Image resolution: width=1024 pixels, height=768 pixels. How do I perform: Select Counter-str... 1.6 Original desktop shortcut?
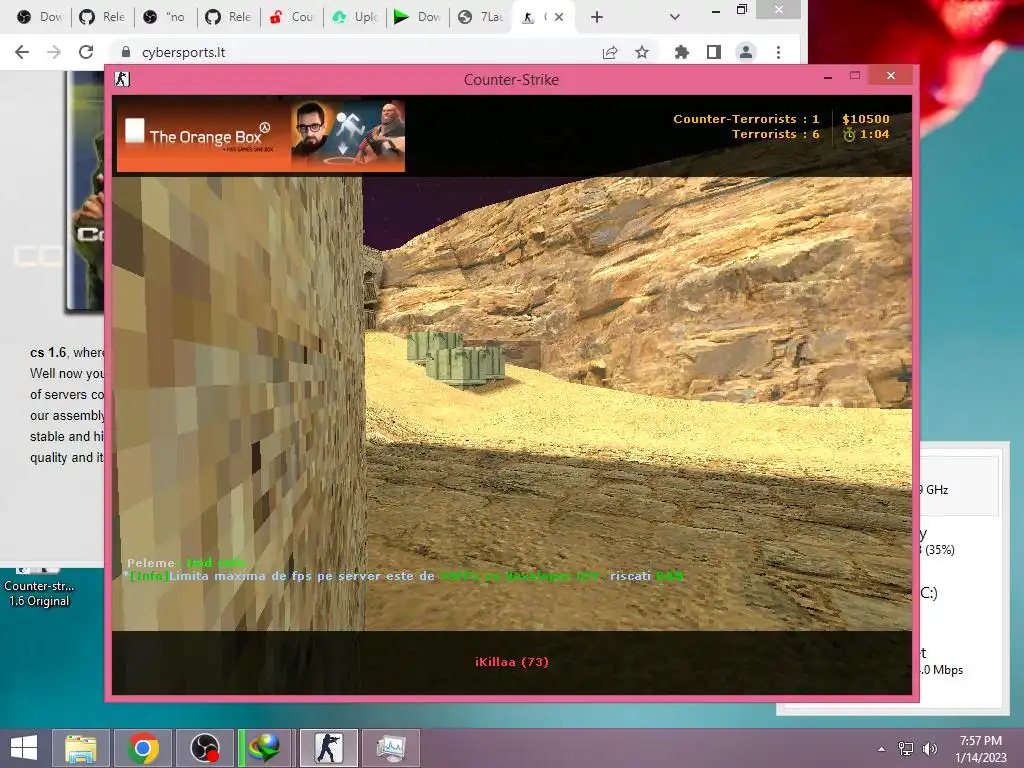coord(39,588)
